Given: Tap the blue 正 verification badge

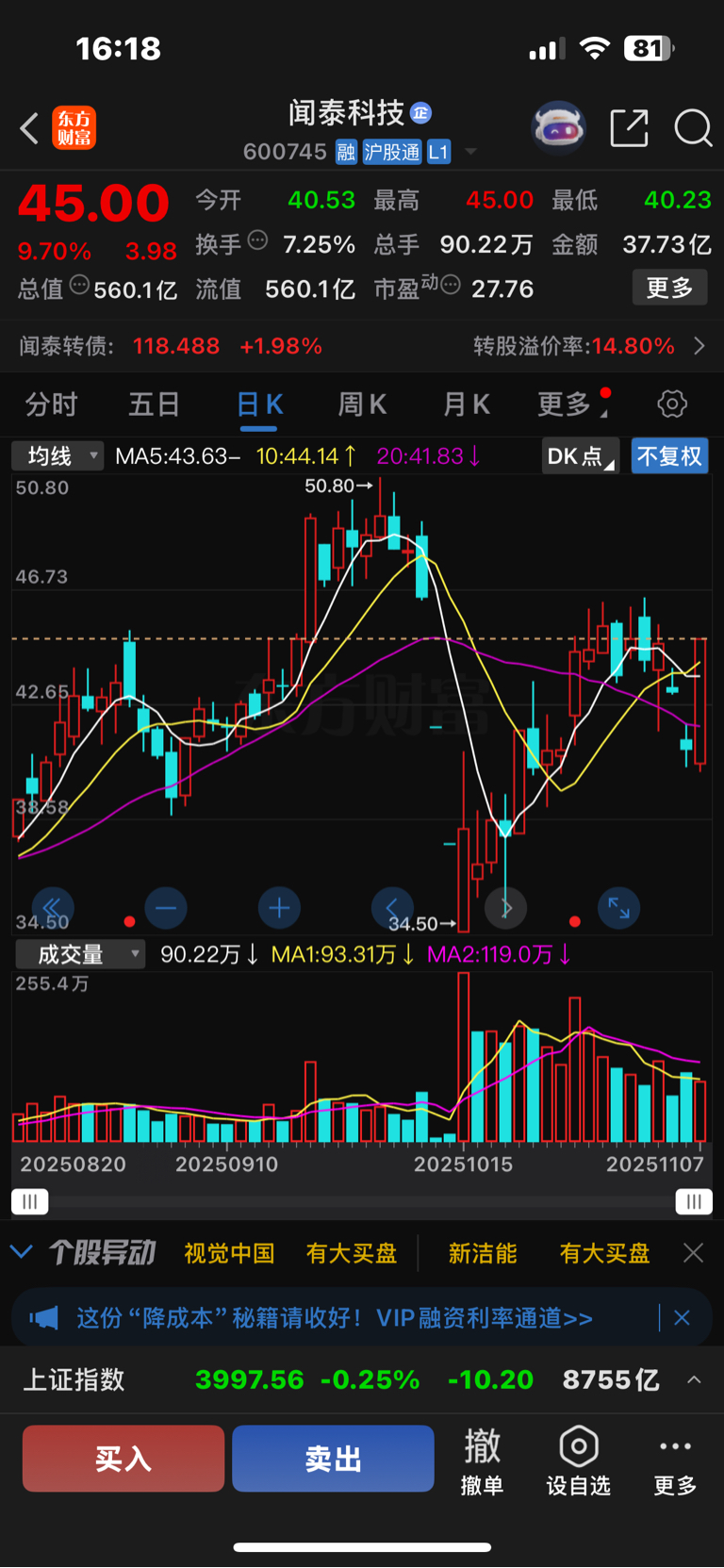Looking at the screenshot, I should click(x=420, y=113).
